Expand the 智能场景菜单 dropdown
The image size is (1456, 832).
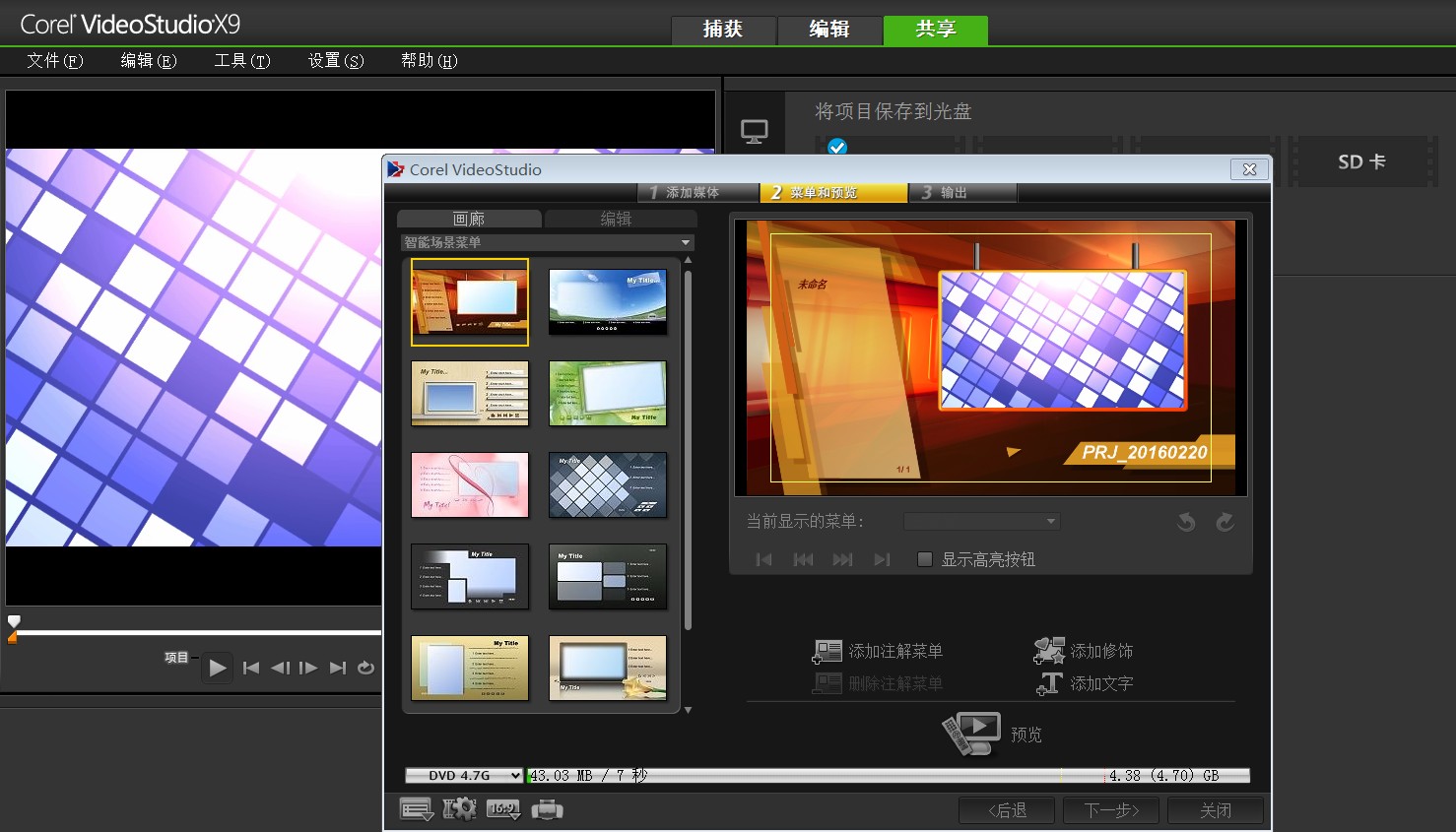pyautogui.click(x=548, y=242)
